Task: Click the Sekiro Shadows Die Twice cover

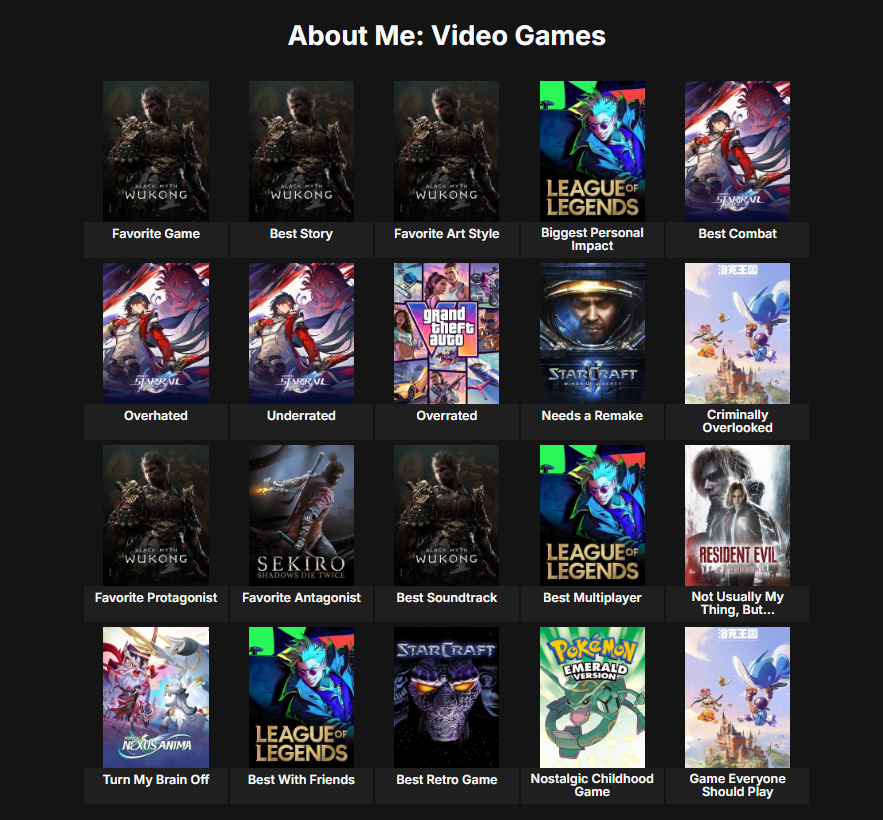Action: (301, 515)
